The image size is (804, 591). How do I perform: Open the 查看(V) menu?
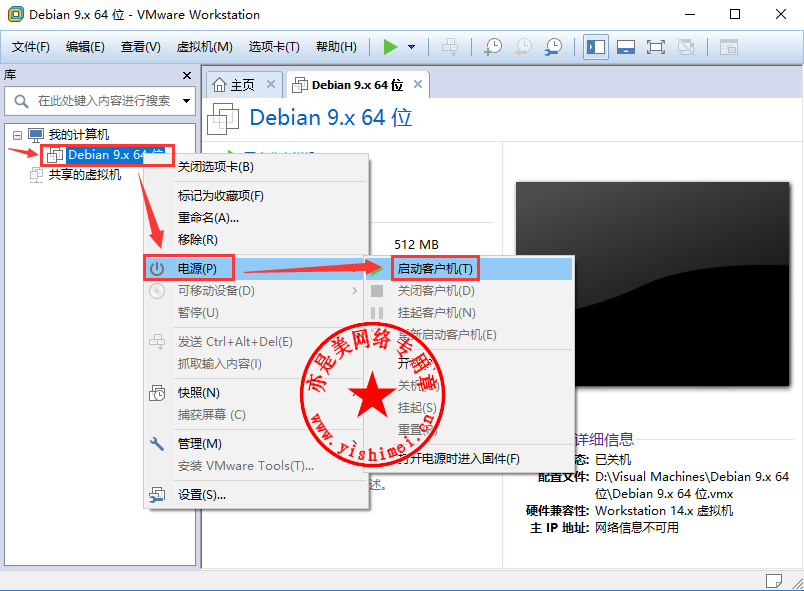140,47
